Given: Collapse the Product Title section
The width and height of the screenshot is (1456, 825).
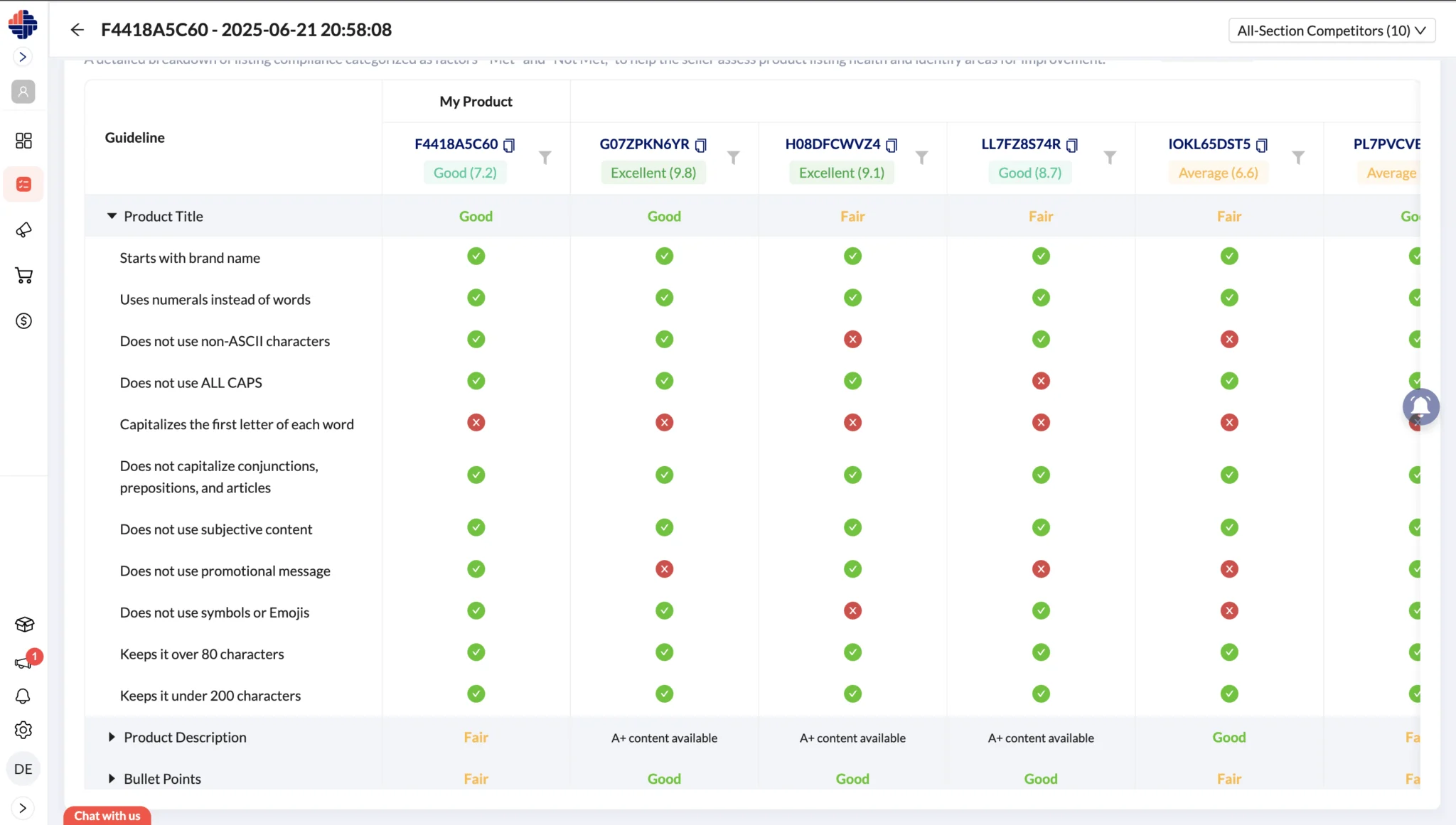Looking at the screenshot, I should 112,216.
